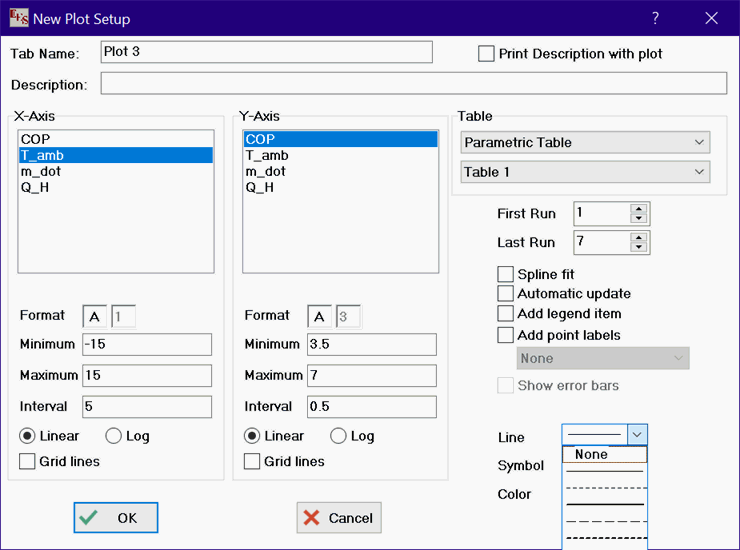Pick m_dot in the X-Axis list
Screen dimensions: 740x550
[40, 171]
